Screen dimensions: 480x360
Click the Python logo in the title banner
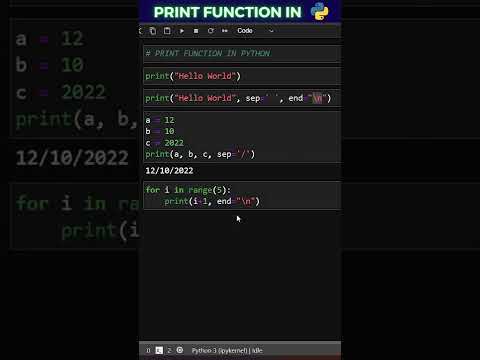pyautogui.click(x=319, y=11)
